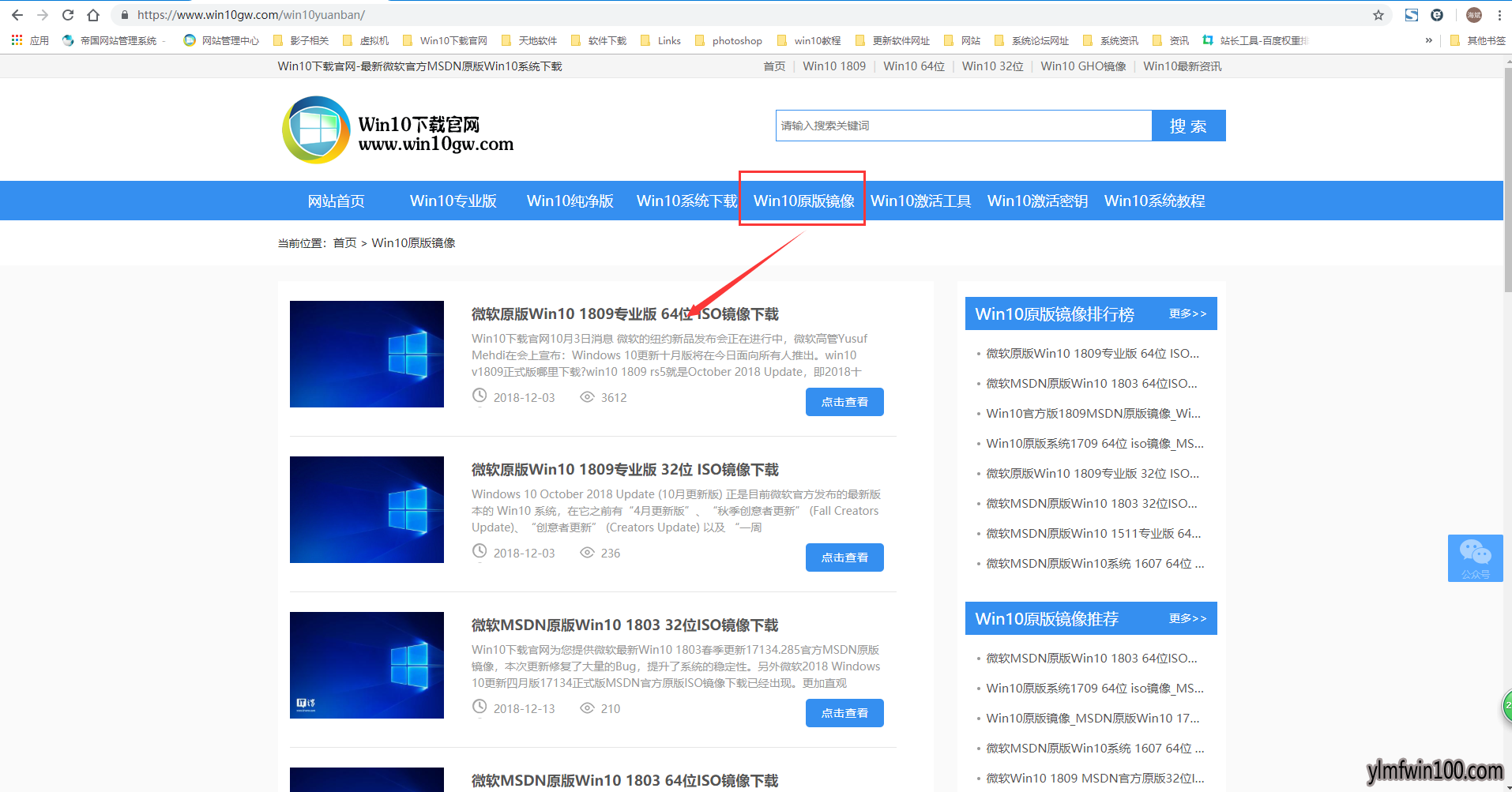Open article Win10 1809专业版 32位 title
Viewport: 1512px width, 792px height.
[625, 470]
